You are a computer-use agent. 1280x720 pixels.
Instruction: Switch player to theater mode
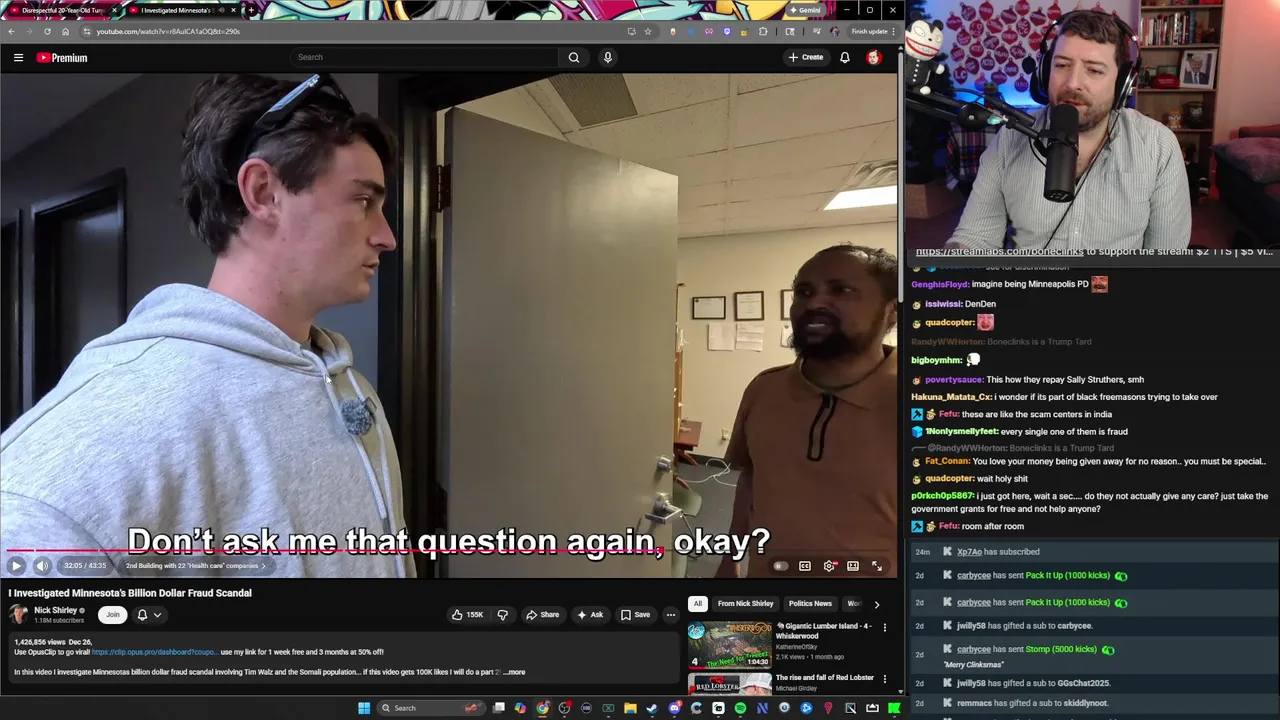tap(853, 566)
